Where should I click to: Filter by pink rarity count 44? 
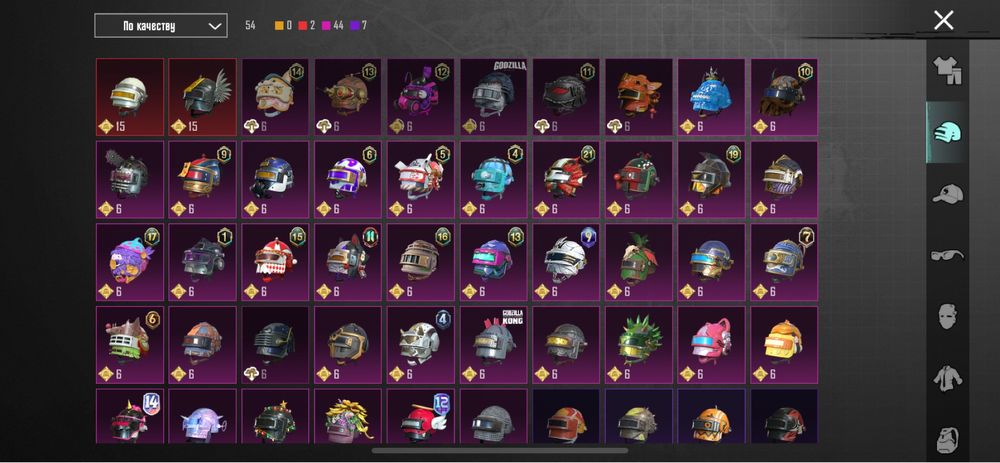coord(333,26)
